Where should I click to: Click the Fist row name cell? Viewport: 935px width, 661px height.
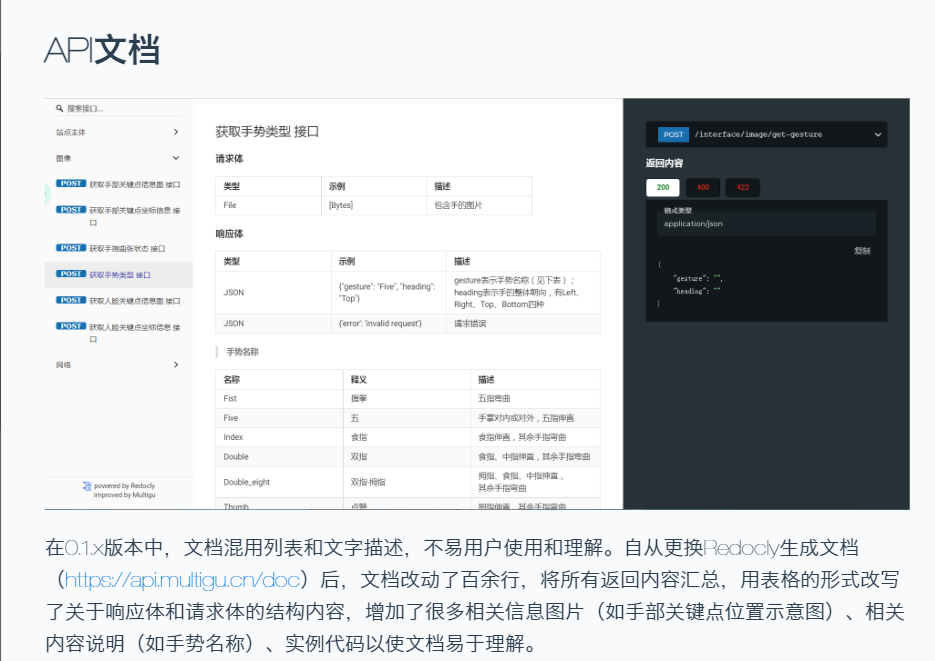tap(279, 399)
